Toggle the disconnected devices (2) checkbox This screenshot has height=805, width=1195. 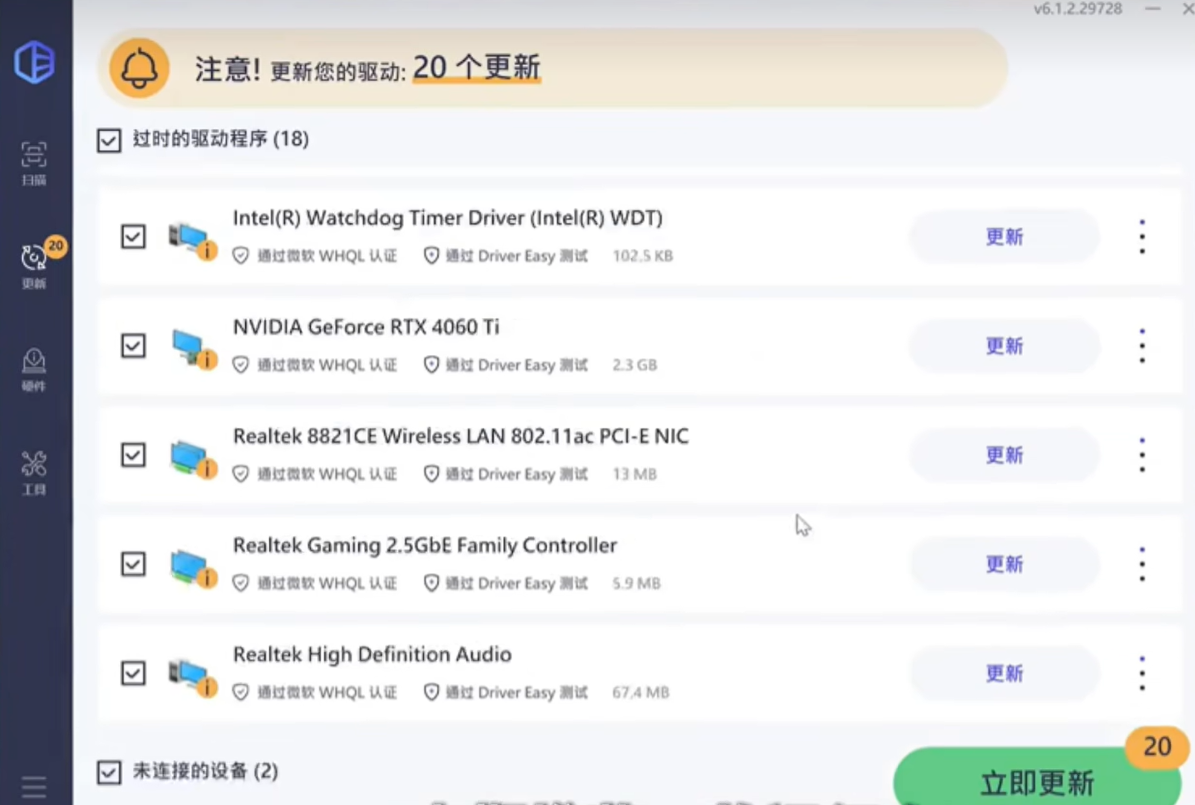tap(109, 772)
